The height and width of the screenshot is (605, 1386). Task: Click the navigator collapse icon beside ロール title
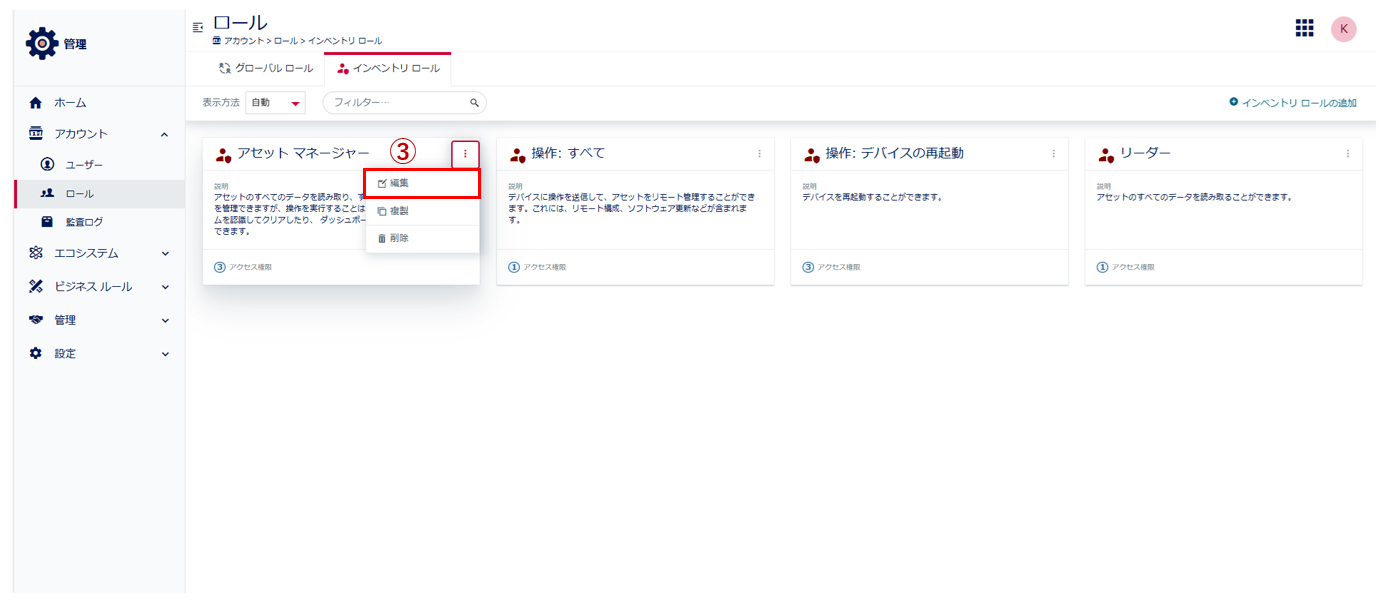197,26
